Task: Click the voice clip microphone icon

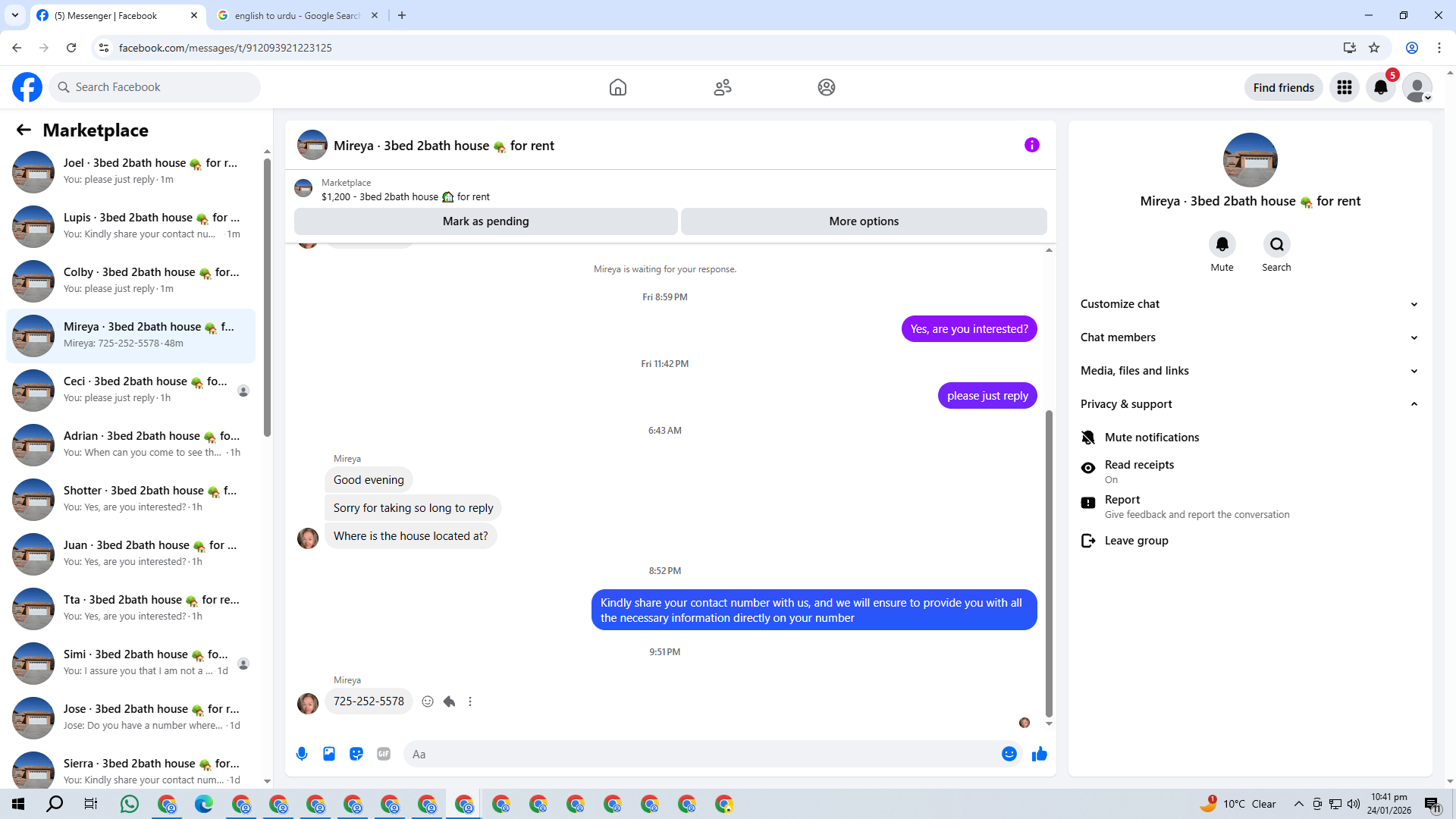Action: click(x=302, y=754)
